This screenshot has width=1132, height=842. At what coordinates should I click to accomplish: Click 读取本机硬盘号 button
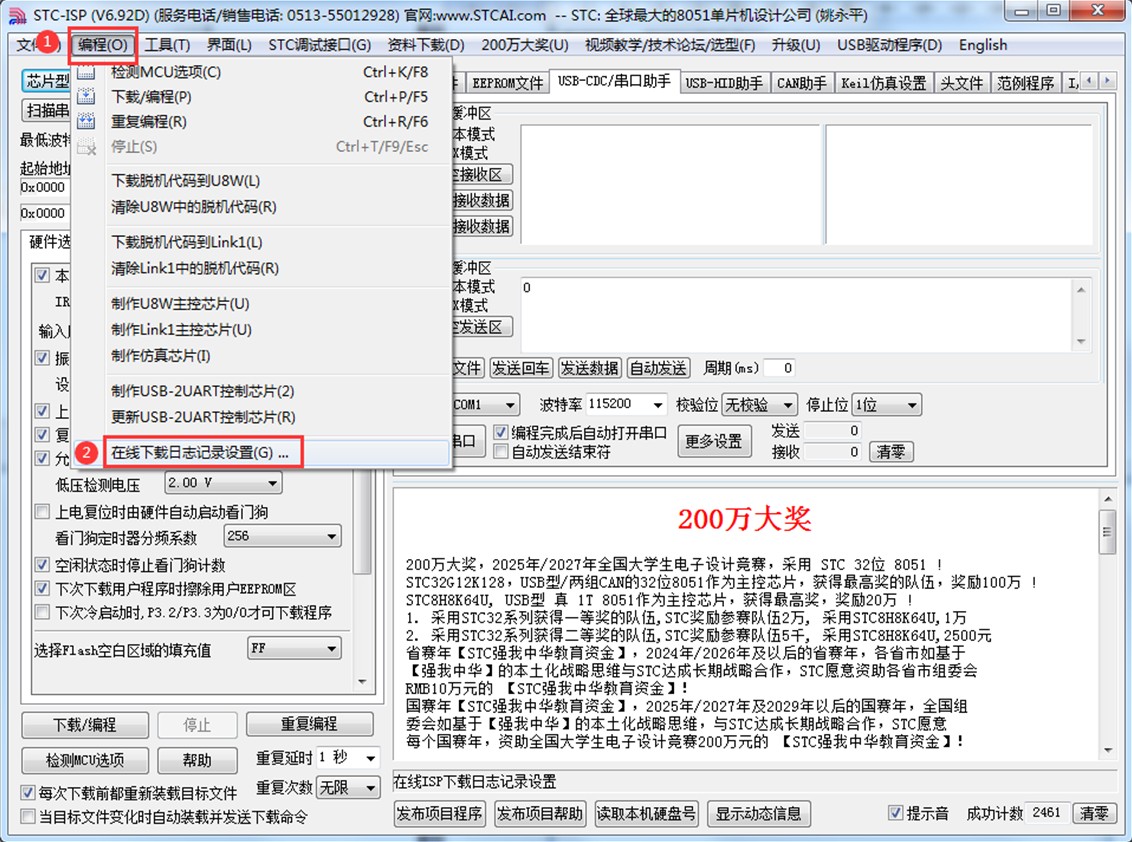646,814
